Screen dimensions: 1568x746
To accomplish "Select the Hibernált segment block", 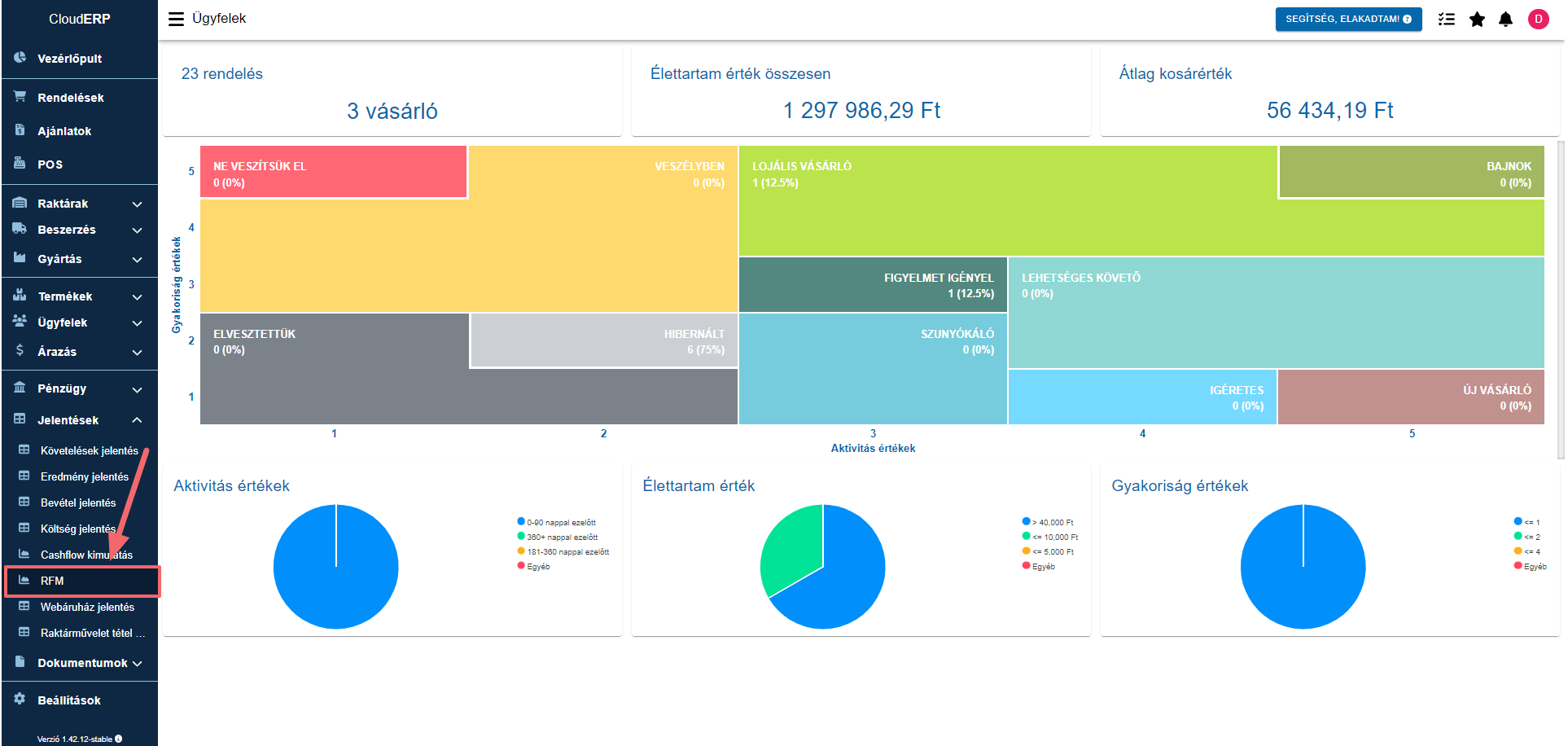I will point(603,341).
